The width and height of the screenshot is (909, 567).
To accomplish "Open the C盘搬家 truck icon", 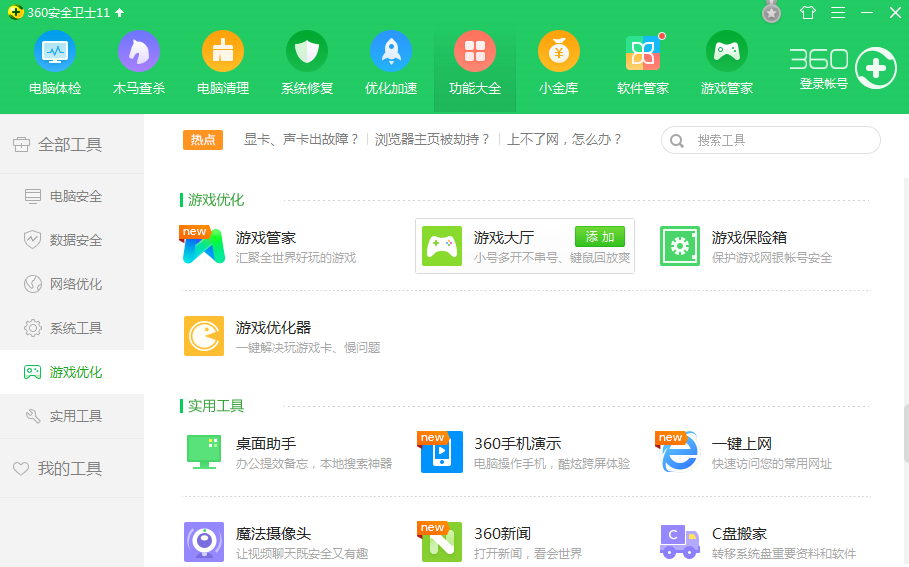I will coord(680,541).
